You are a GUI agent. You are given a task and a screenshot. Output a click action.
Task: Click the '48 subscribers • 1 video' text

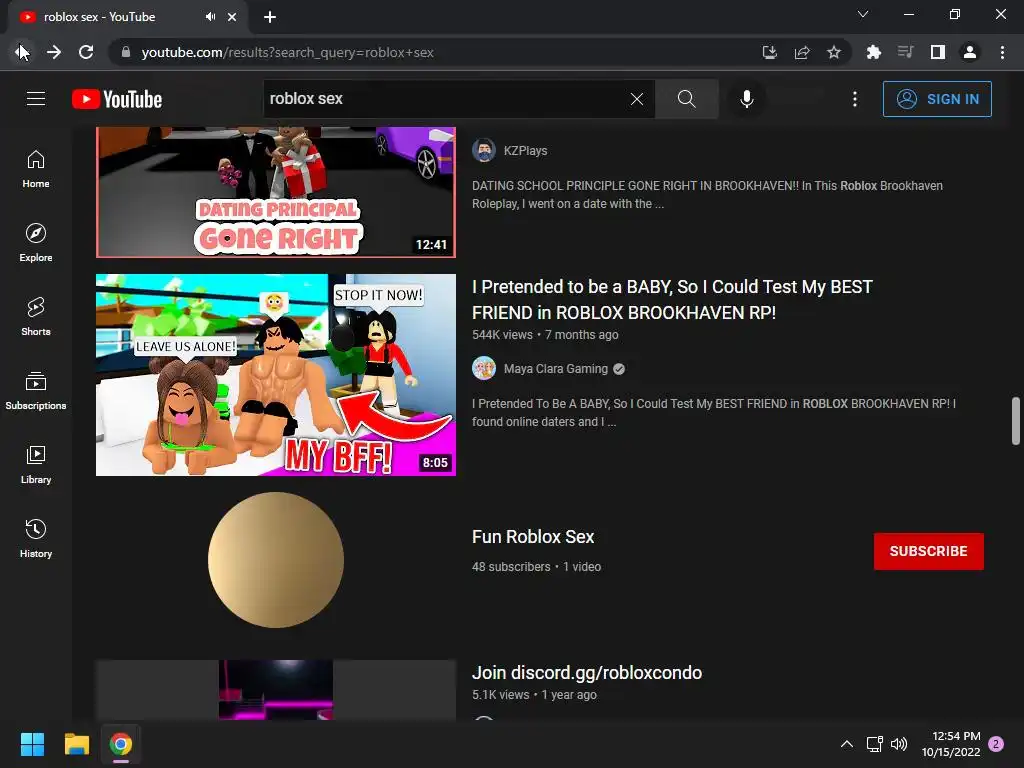(537, 567)
